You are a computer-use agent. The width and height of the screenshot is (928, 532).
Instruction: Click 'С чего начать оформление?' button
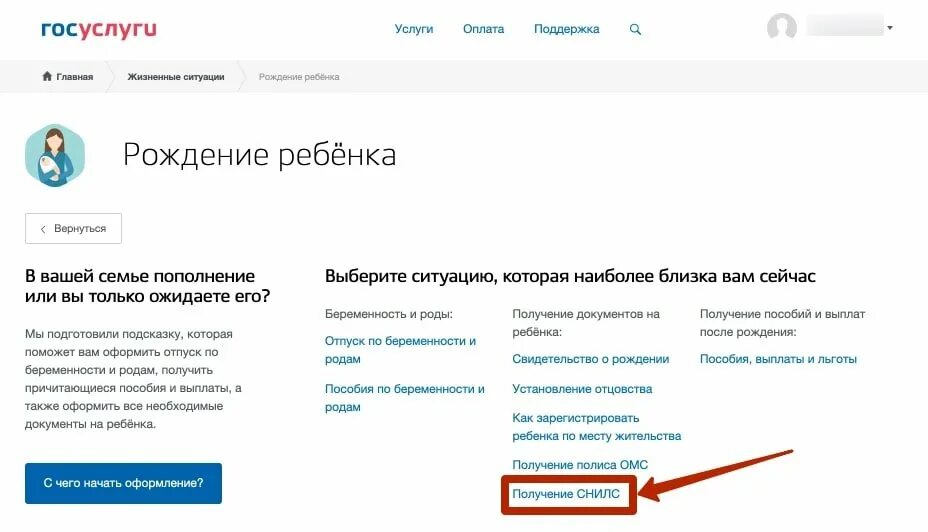tap(123, 483)
